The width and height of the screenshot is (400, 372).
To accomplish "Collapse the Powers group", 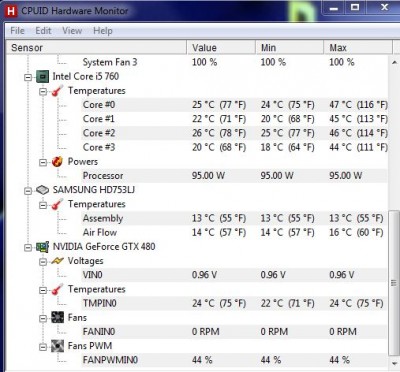I will (x=43, y=162).
